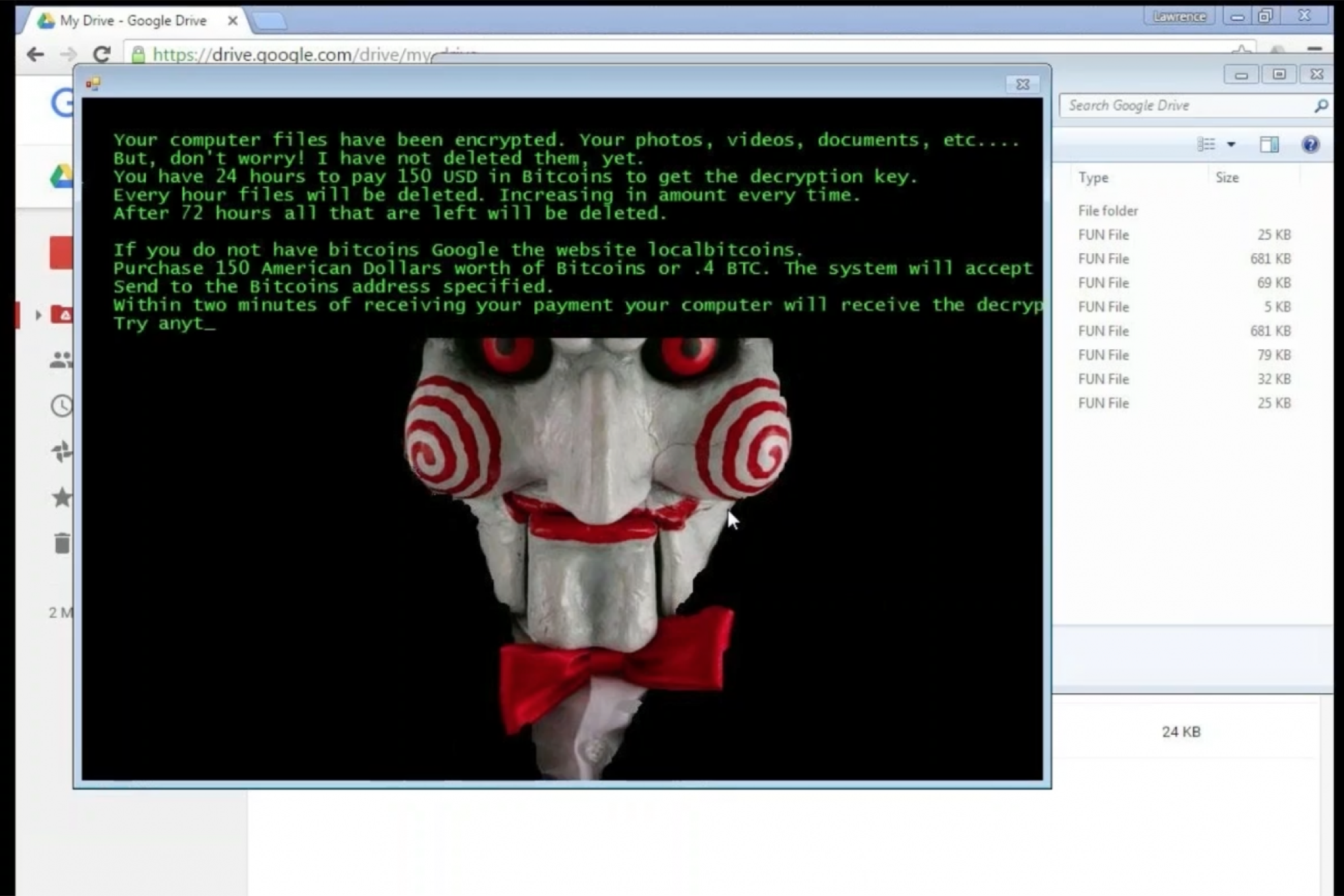Screen dimensions: 1344x896
Task: Click the Search Google Drive field
Action: pos(1195,105)
